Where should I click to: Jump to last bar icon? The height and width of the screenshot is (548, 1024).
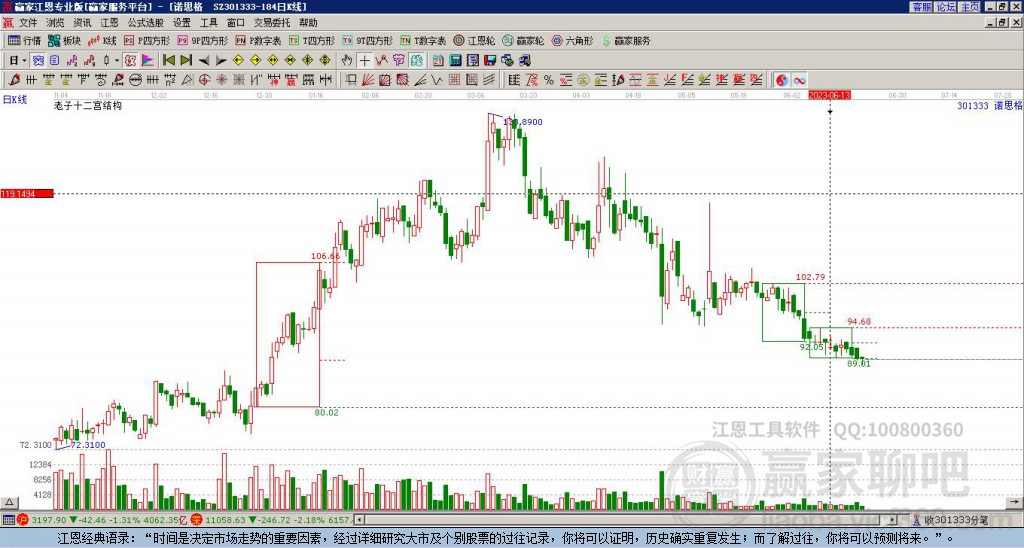186,60
